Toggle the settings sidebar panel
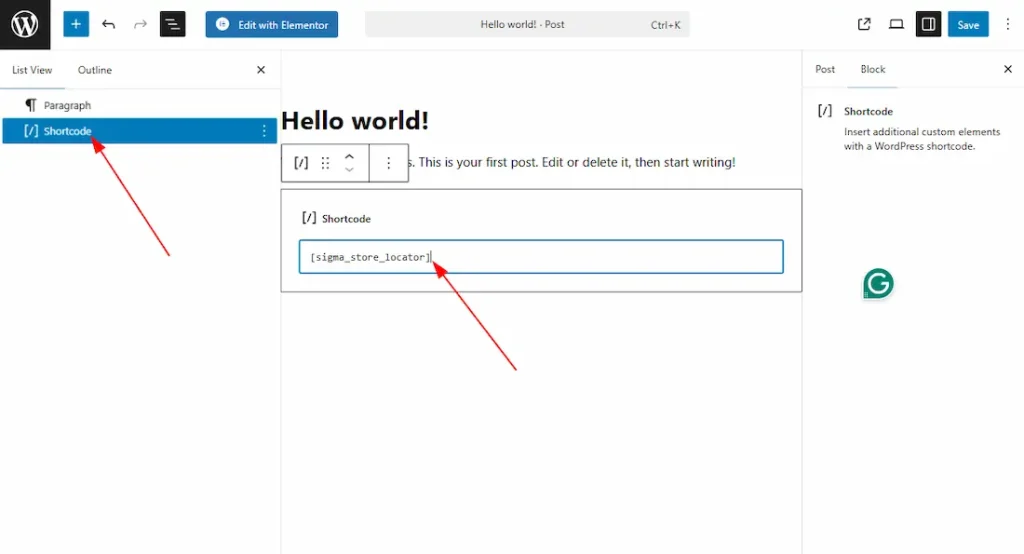1024x554 pixels. tap(928, 24)
